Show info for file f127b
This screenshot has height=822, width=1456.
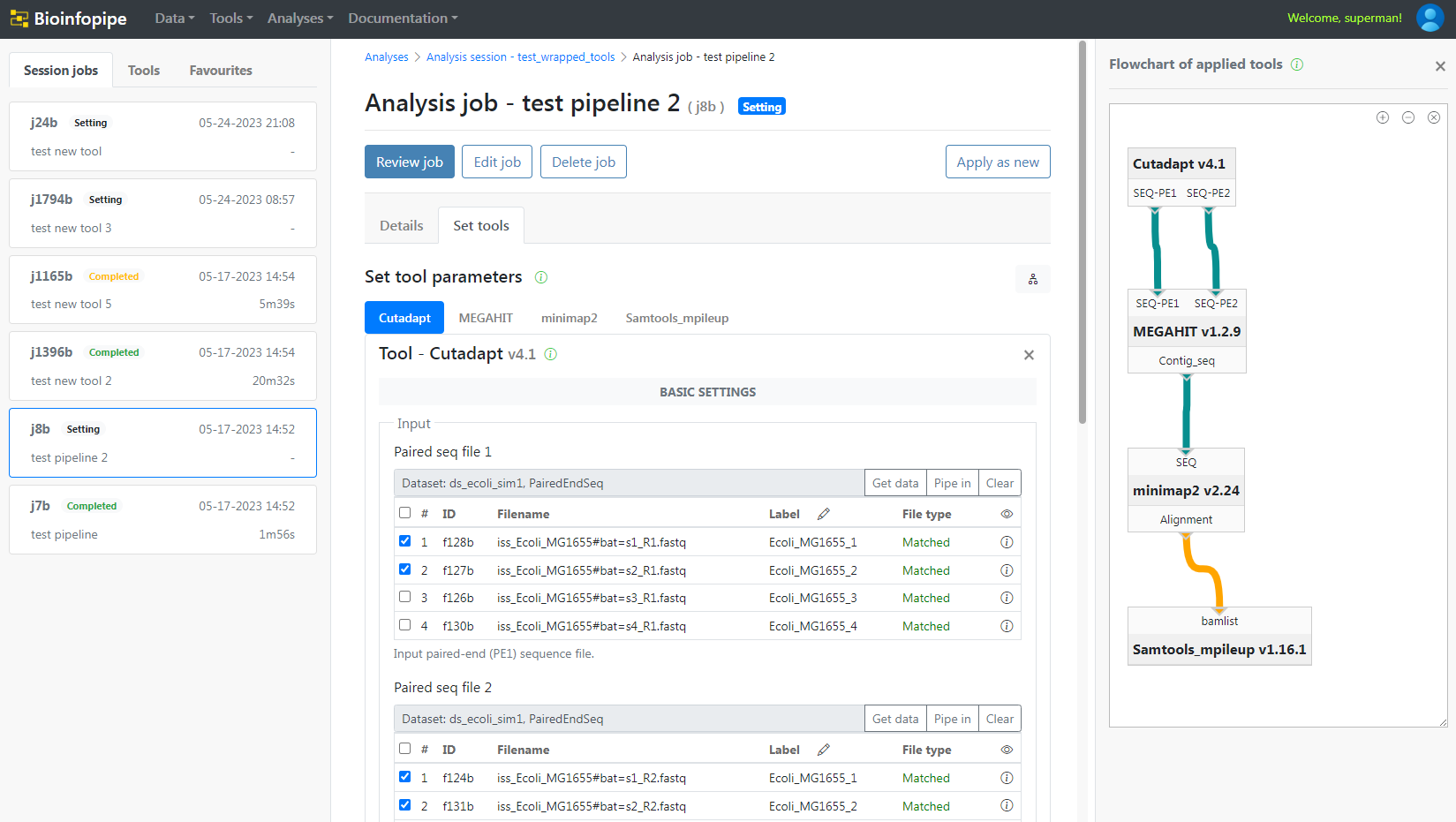point(1007,570)
